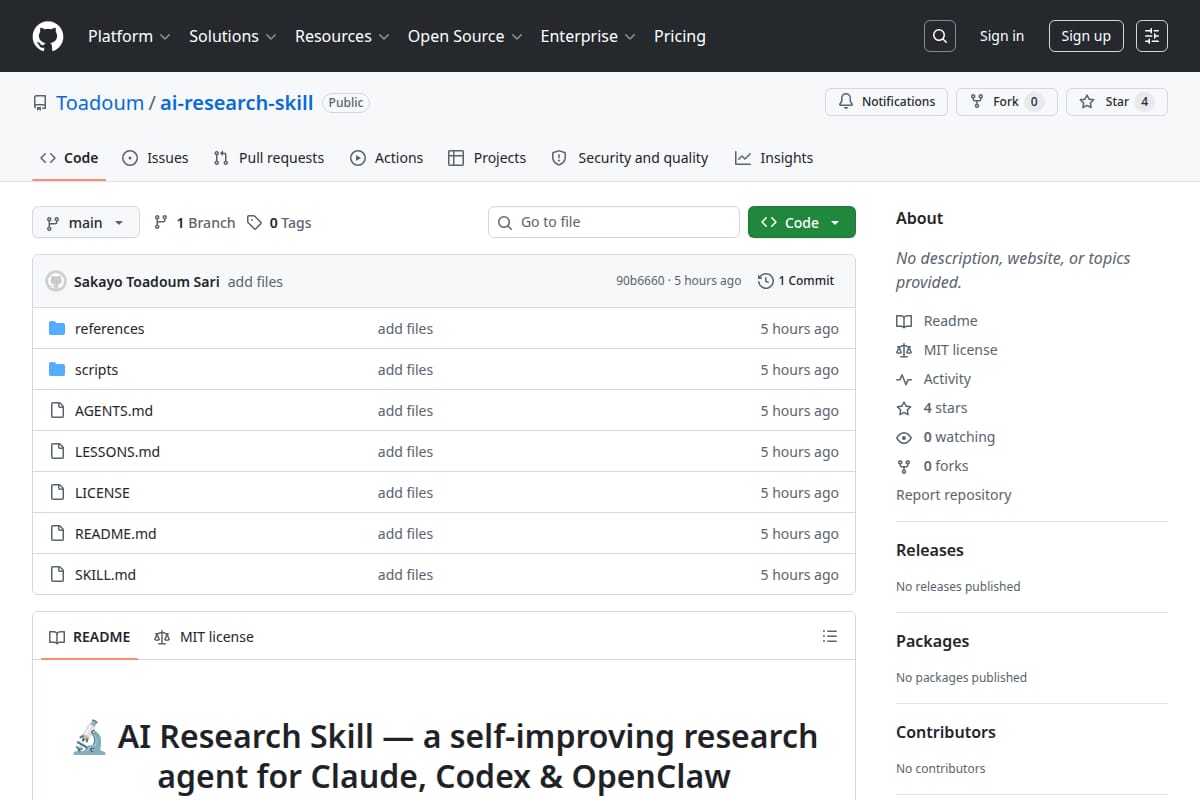1200x800 pixels.
Task: Click the branch icon beside 1 Branch
Action: (x=161, y=223)
